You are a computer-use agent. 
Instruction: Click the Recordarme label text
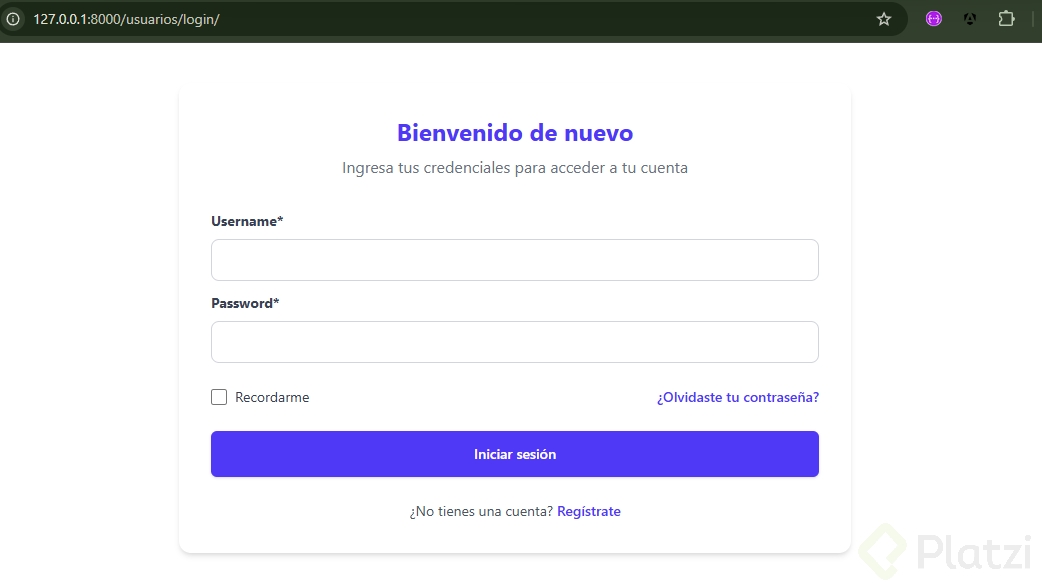pyautogui.click(x=272, y=397)
